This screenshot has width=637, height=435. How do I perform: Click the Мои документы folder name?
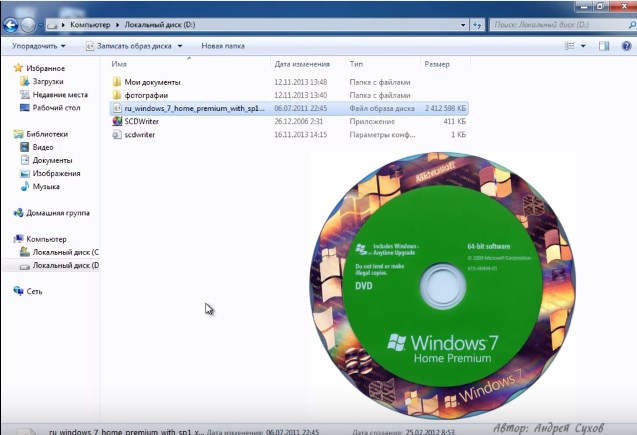click(x=152, y=82)
